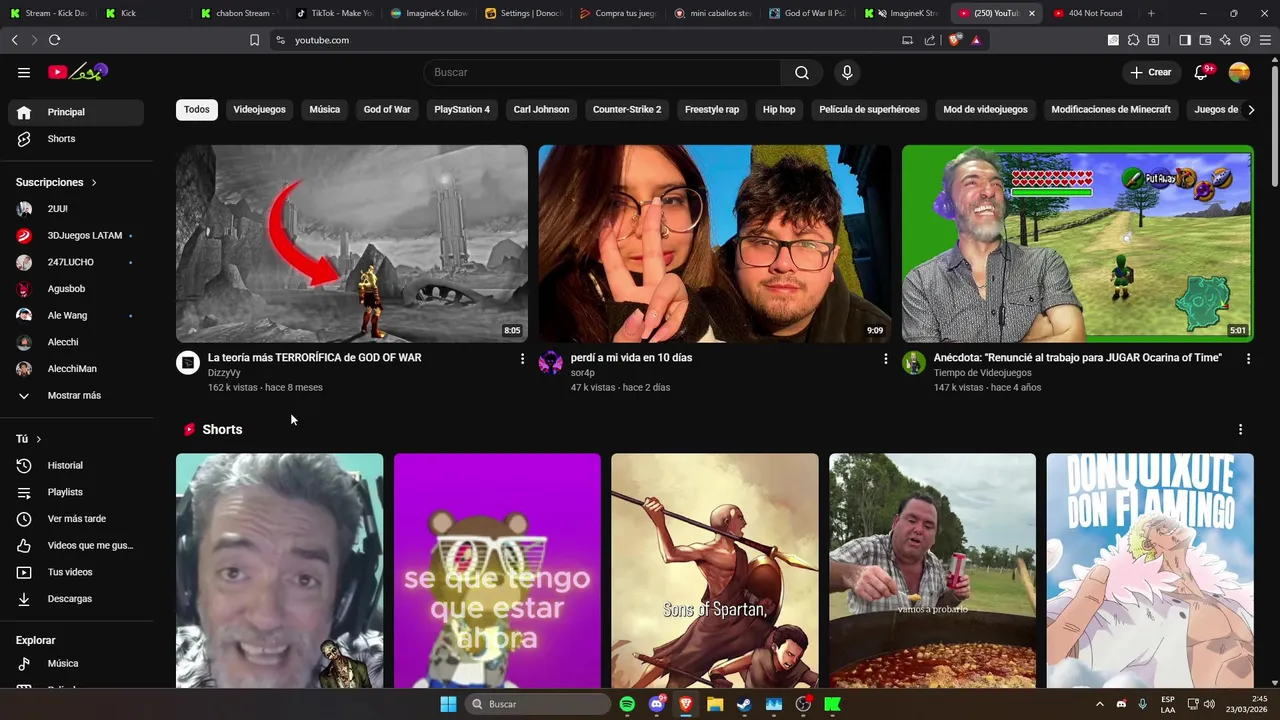The image size is (1280, 720).
Task: Click the YouTube logo
Action: click(78, 72)
